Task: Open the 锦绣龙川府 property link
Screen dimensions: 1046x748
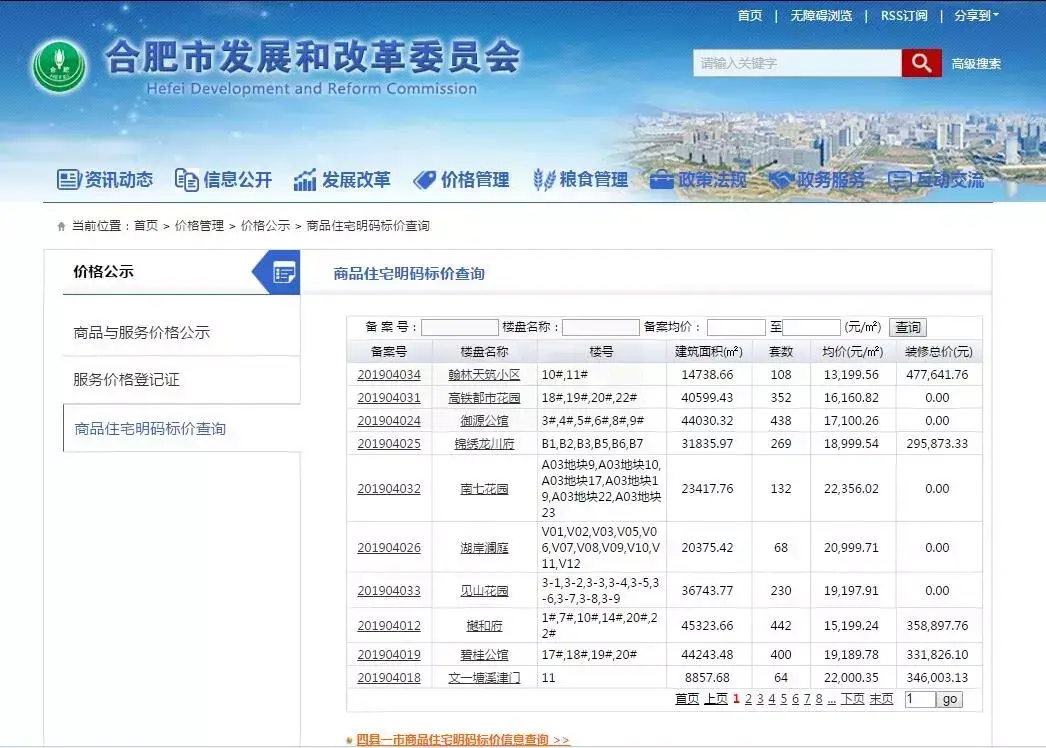Action: pos(484,444)
